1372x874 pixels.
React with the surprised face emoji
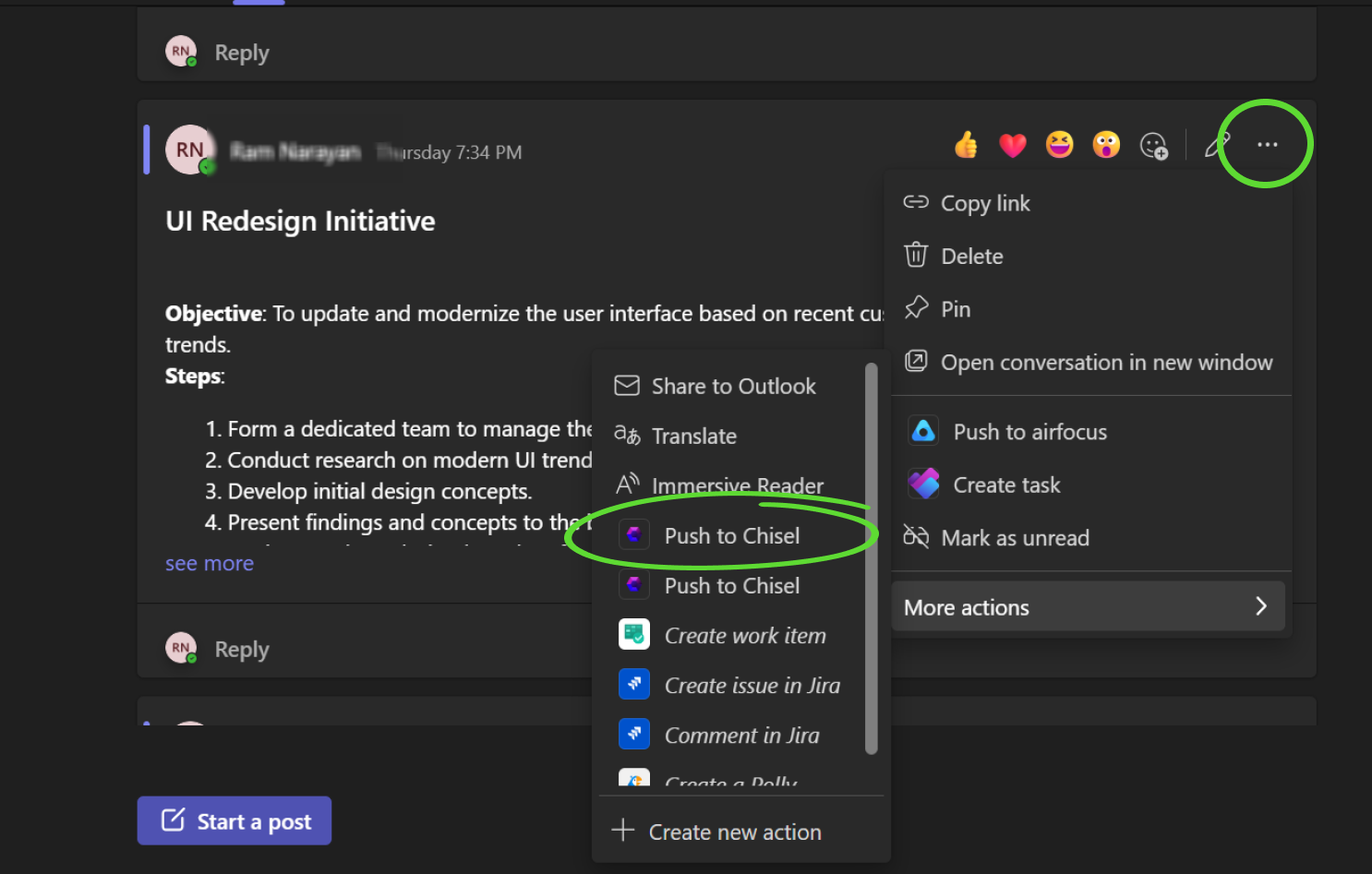click(1106, 145)
